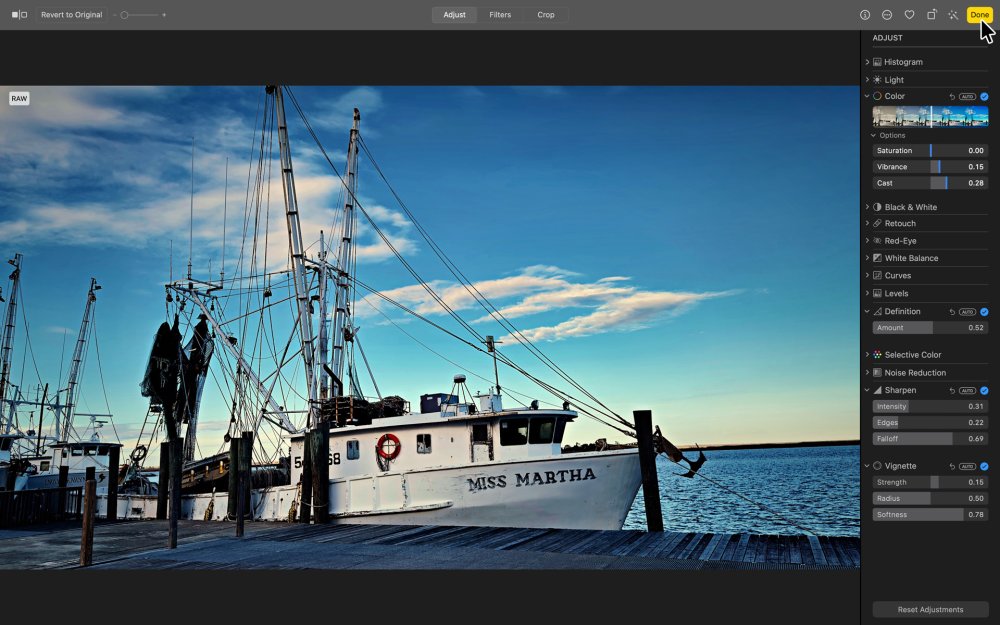The image size is (1000, 625).
Task: Expand the Light section
Action: [867, 80]
